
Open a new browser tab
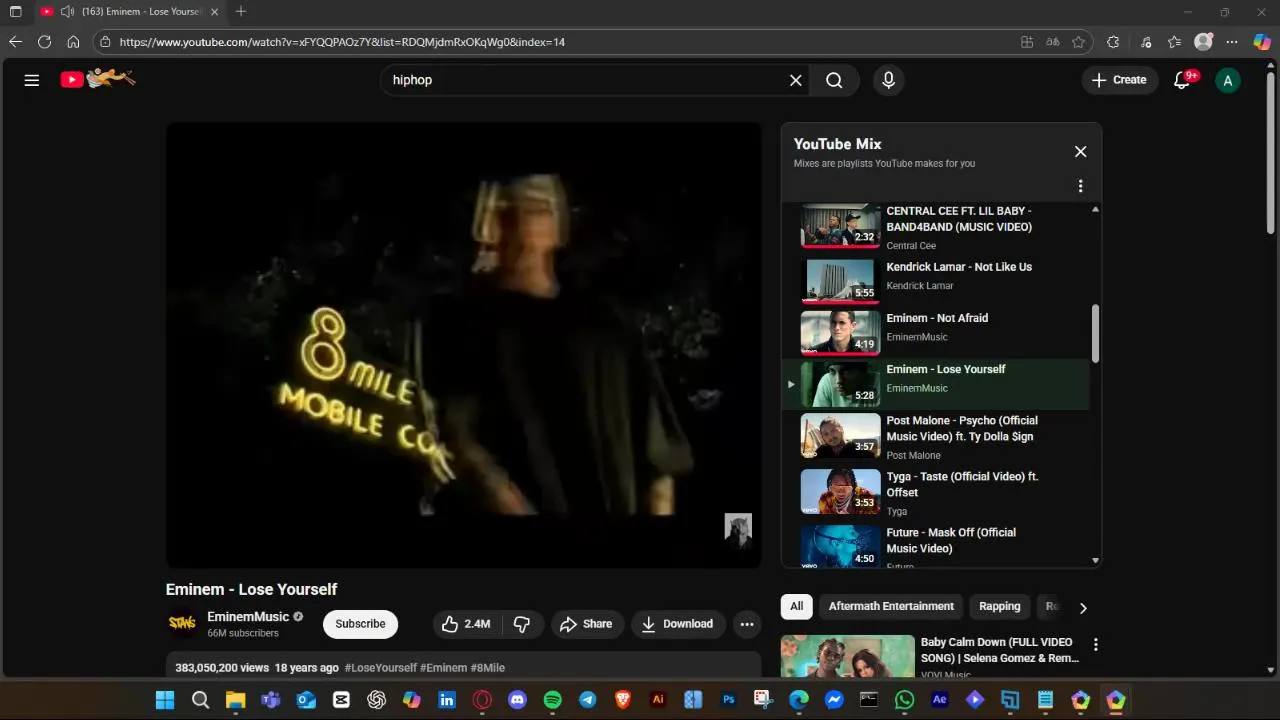pos(241,12)
